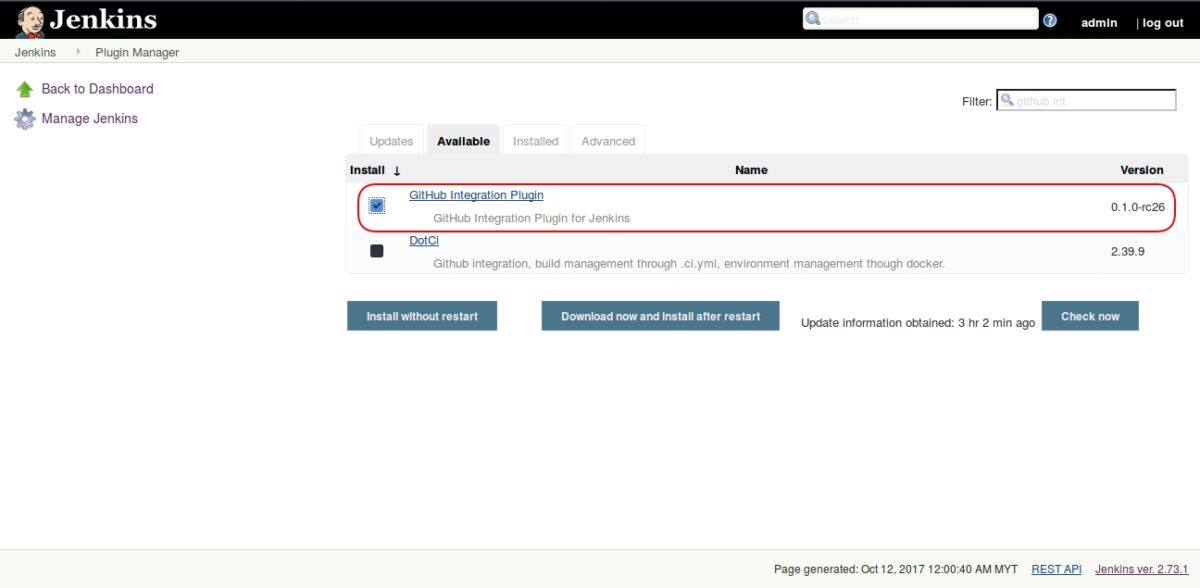Click Page generated timestamp text
The width and height of the screenshot is (1200, 588).
(896, 569)
